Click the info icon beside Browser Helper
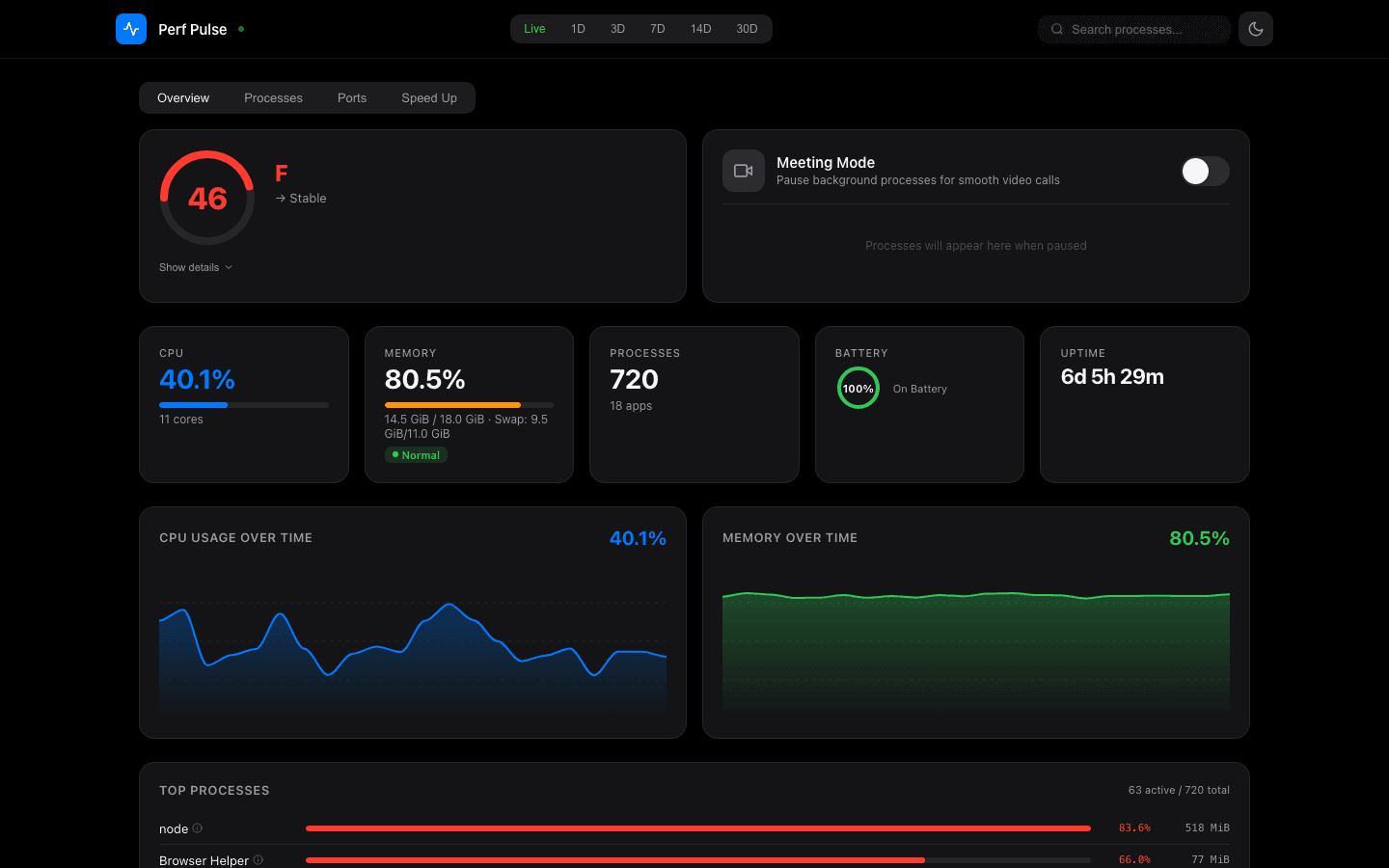 coord(257,859)
